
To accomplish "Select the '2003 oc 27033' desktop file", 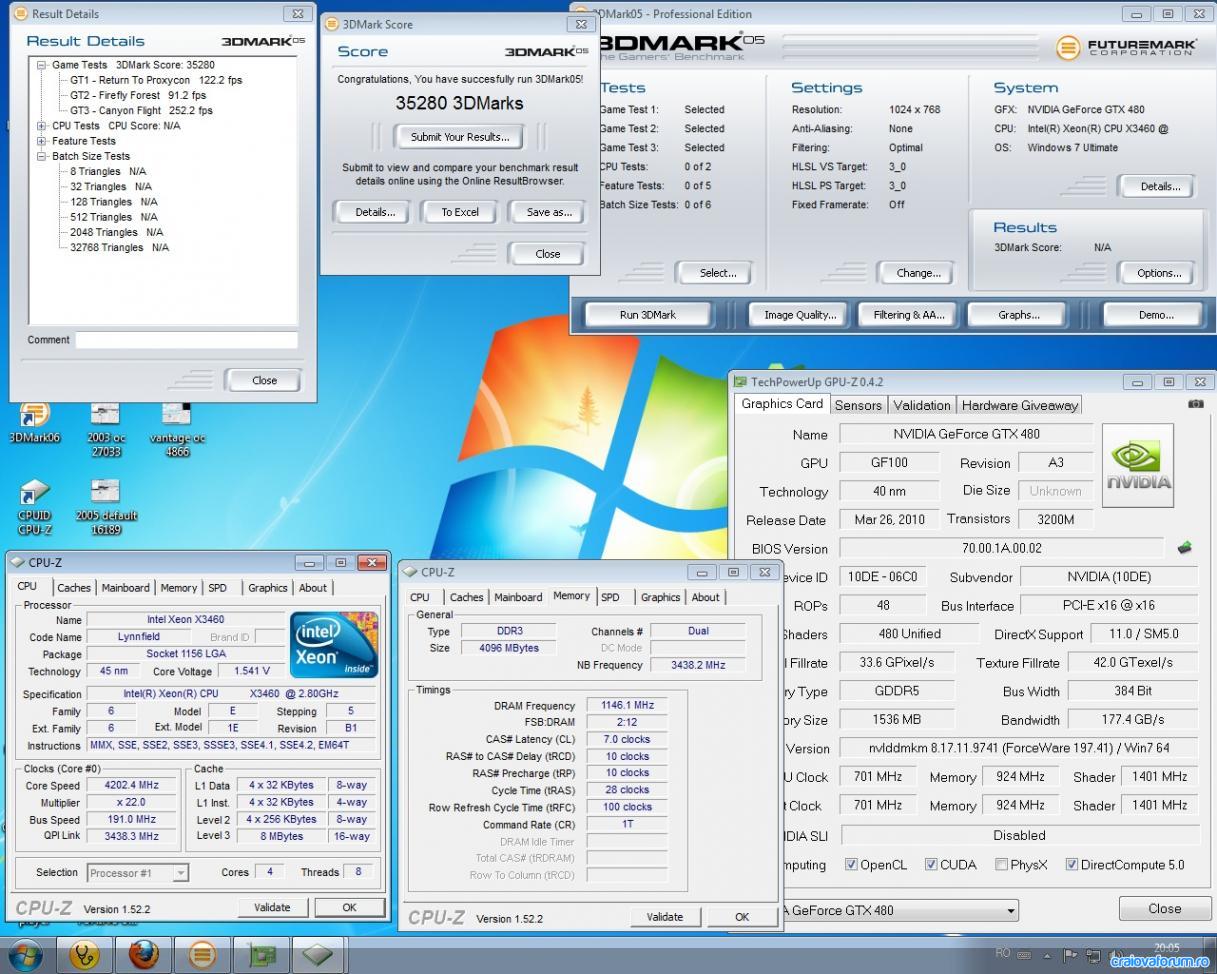I will point(105,429).
